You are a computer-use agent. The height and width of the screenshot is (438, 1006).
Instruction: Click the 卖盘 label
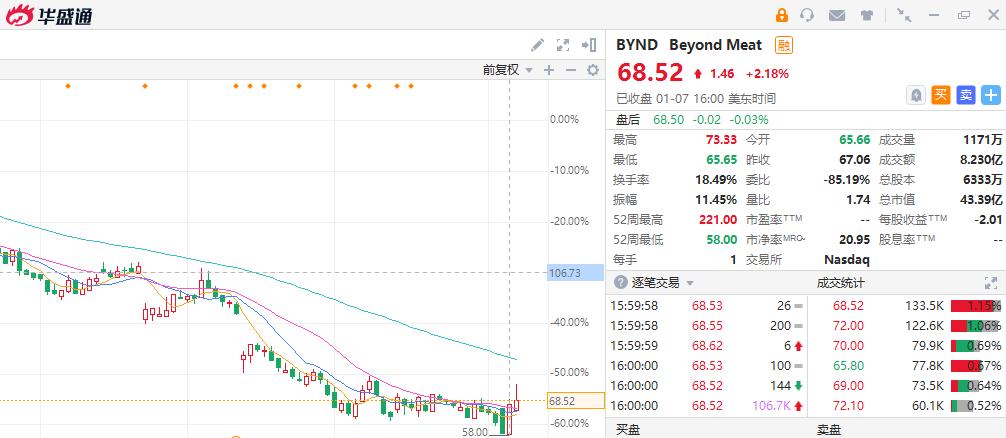(828, 430)
